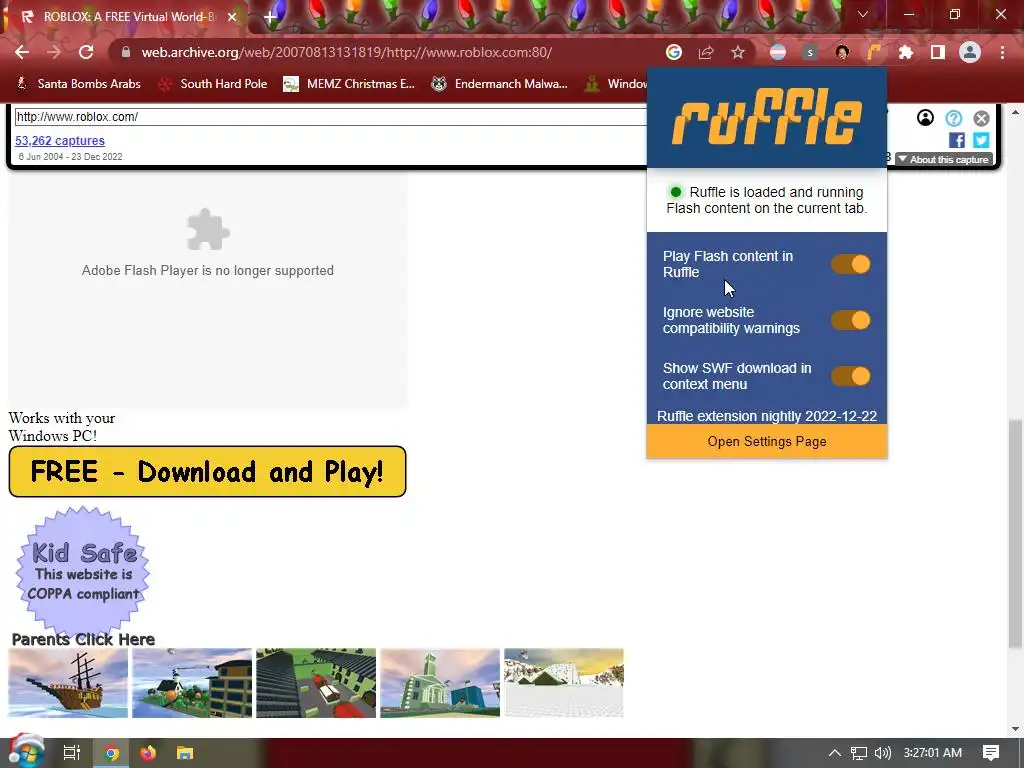Open a new browser tab
Viewport: 1024px width, 768px height.
point(270,17)
